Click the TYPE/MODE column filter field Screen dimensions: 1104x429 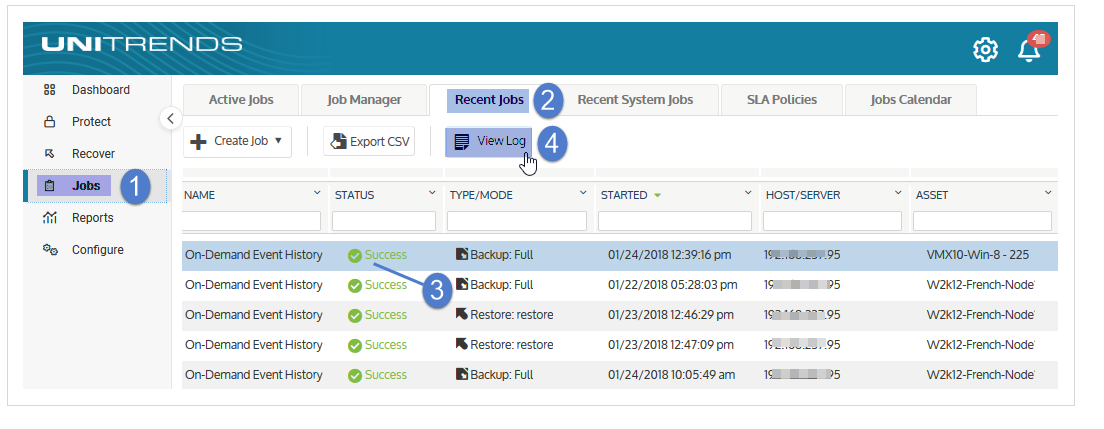point(517,221)
